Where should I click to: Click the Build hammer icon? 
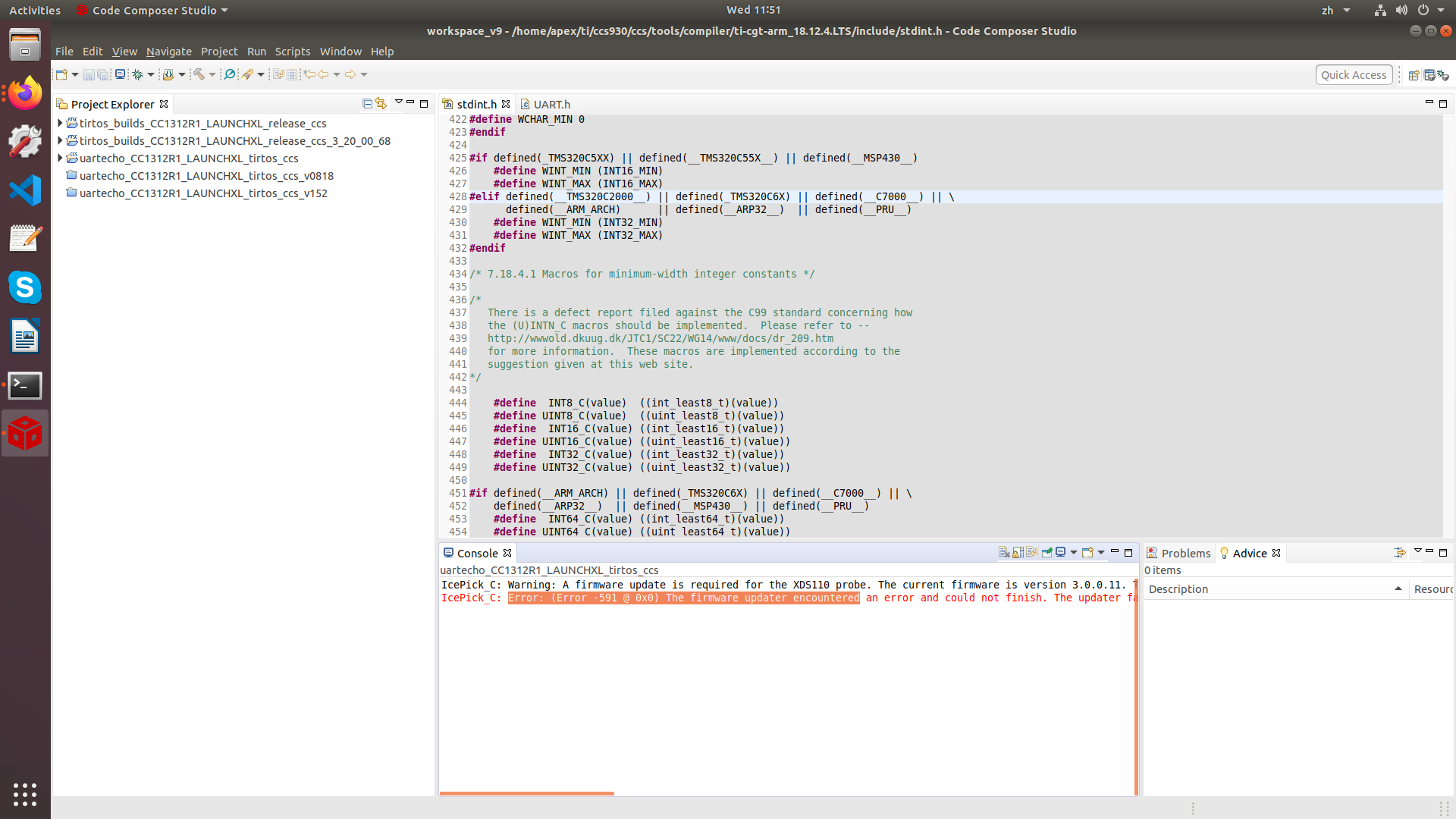(199, 74)
